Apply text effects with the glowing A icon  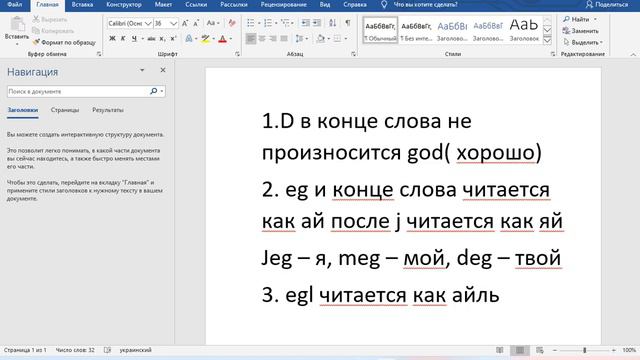pyautogui.click(x=189, y=39)
